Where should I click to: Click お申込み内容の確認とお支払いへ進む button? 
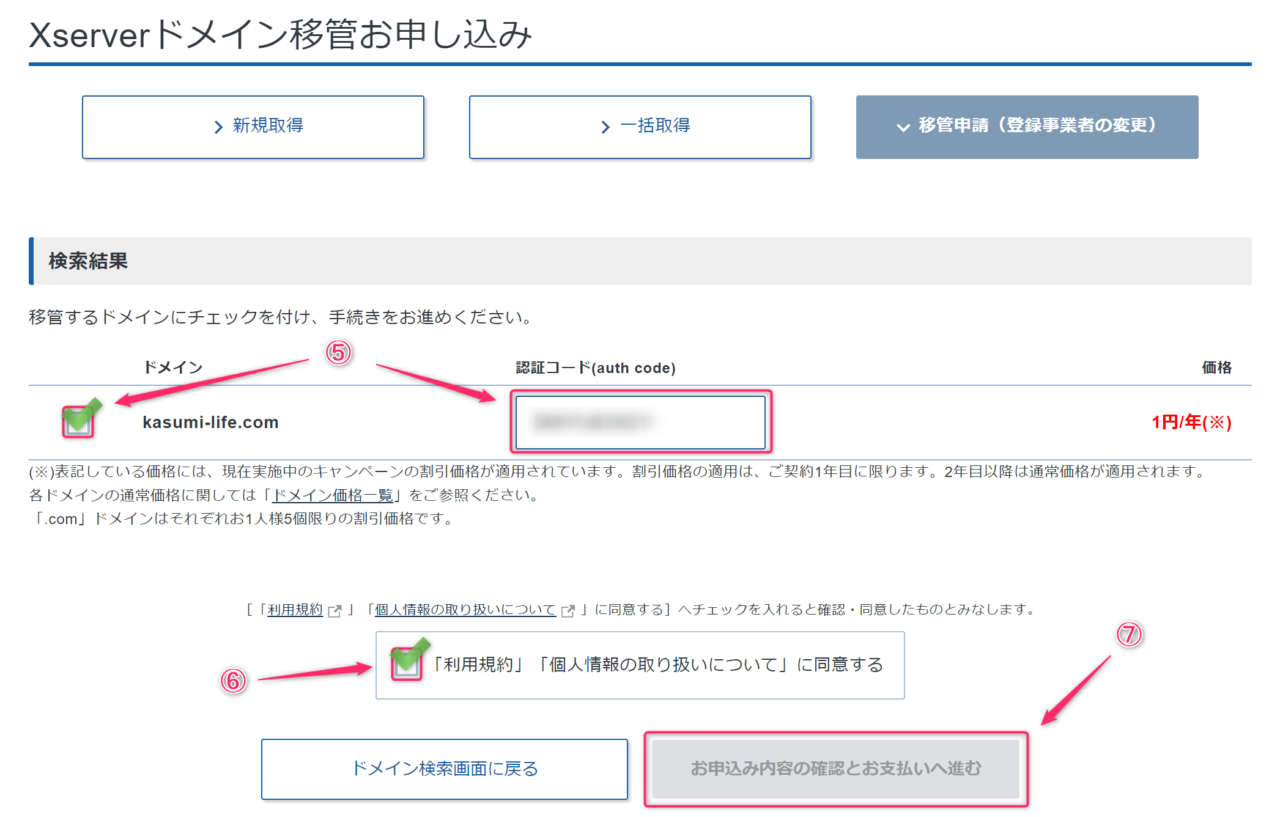836,769
